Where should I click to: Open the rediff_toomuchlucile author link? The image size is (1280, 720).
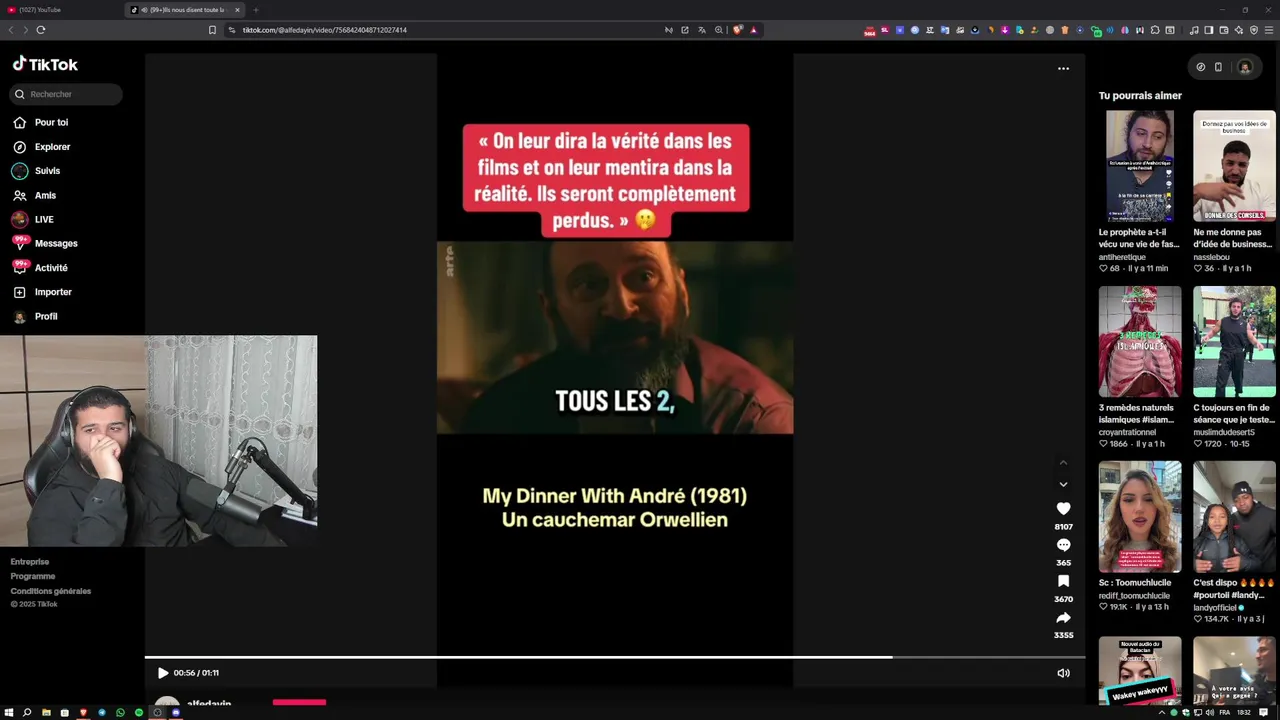coord(1134,596)
